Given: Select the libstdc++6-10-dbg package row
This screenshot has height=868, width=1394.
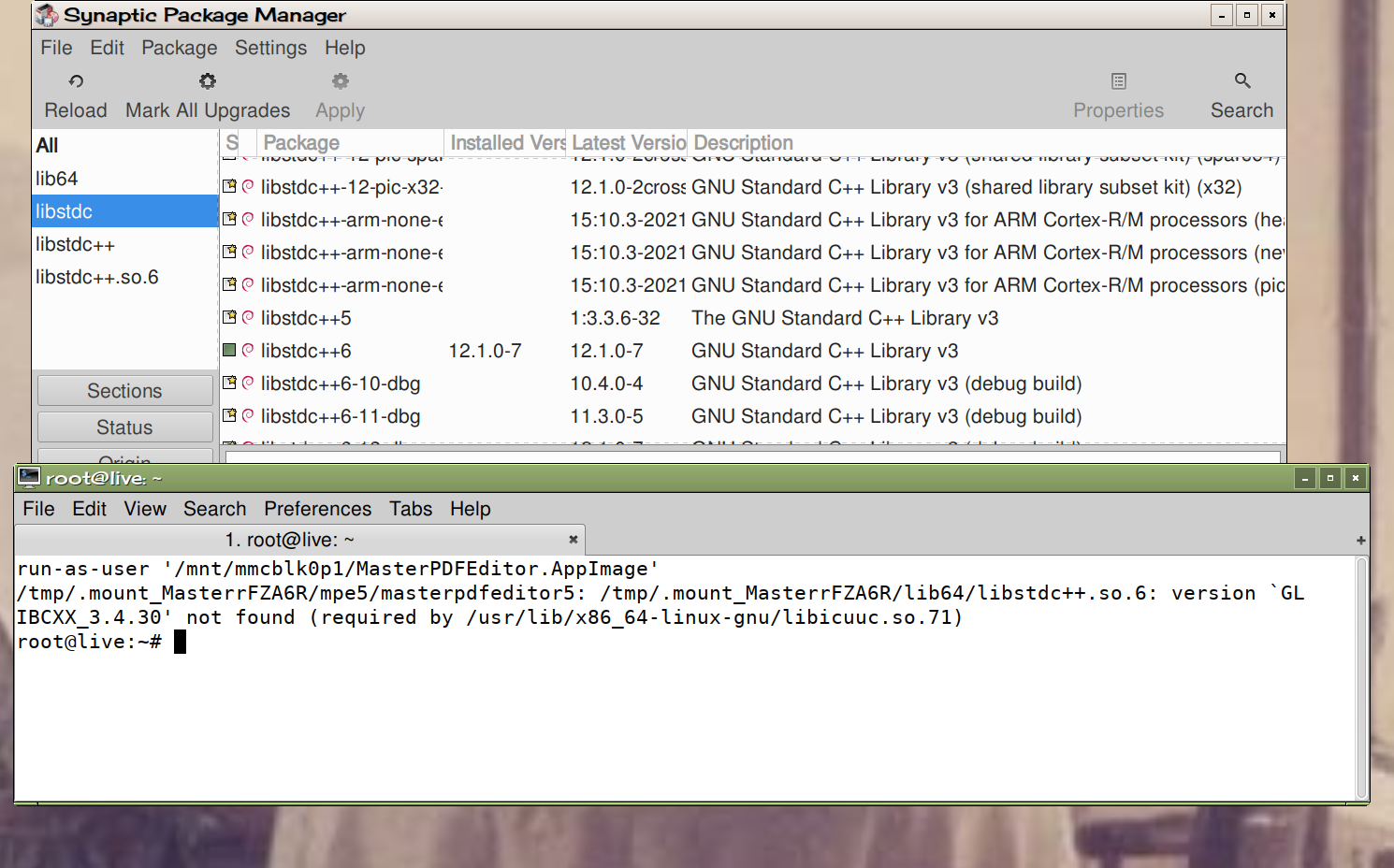Looking at the screenshot, I should click(x=753, y=383).
